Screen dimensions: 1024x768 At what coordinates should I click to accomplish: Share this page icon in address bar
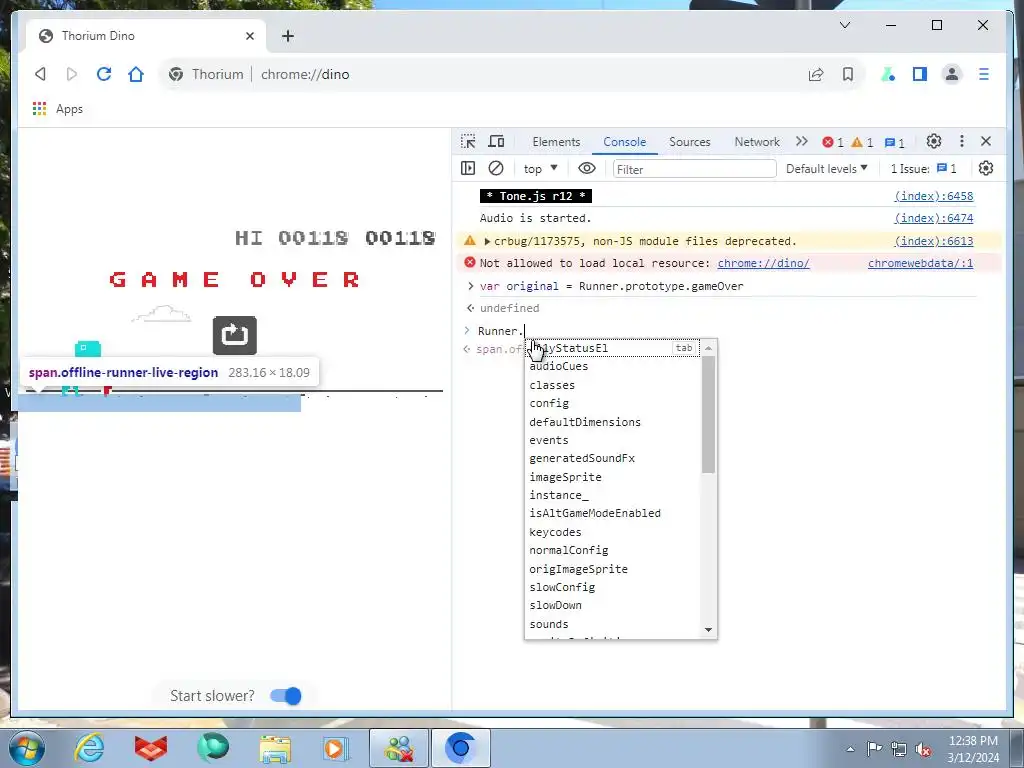[816, 74]
